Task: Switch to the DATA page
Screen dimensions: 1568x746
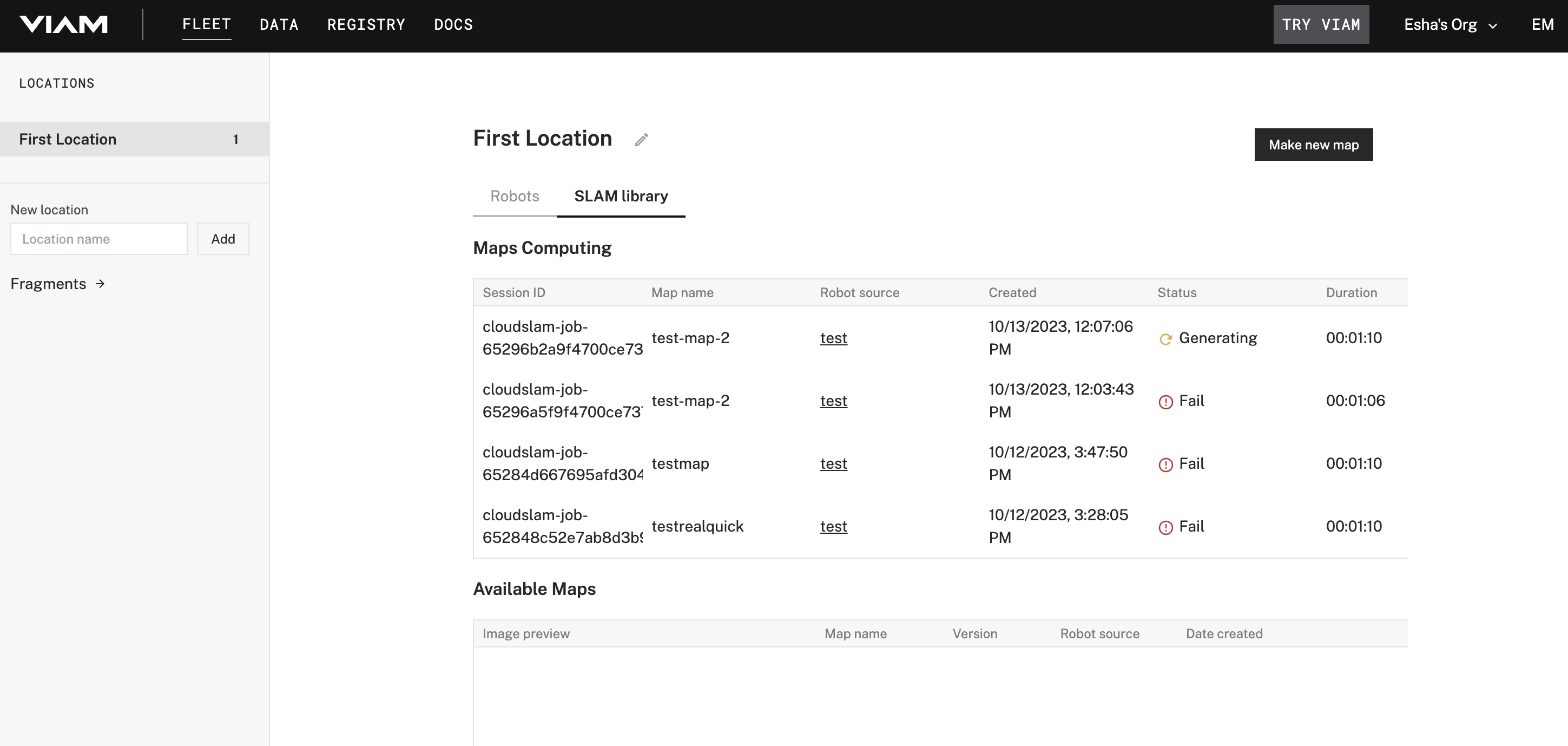Action: (x=279, y=24)
